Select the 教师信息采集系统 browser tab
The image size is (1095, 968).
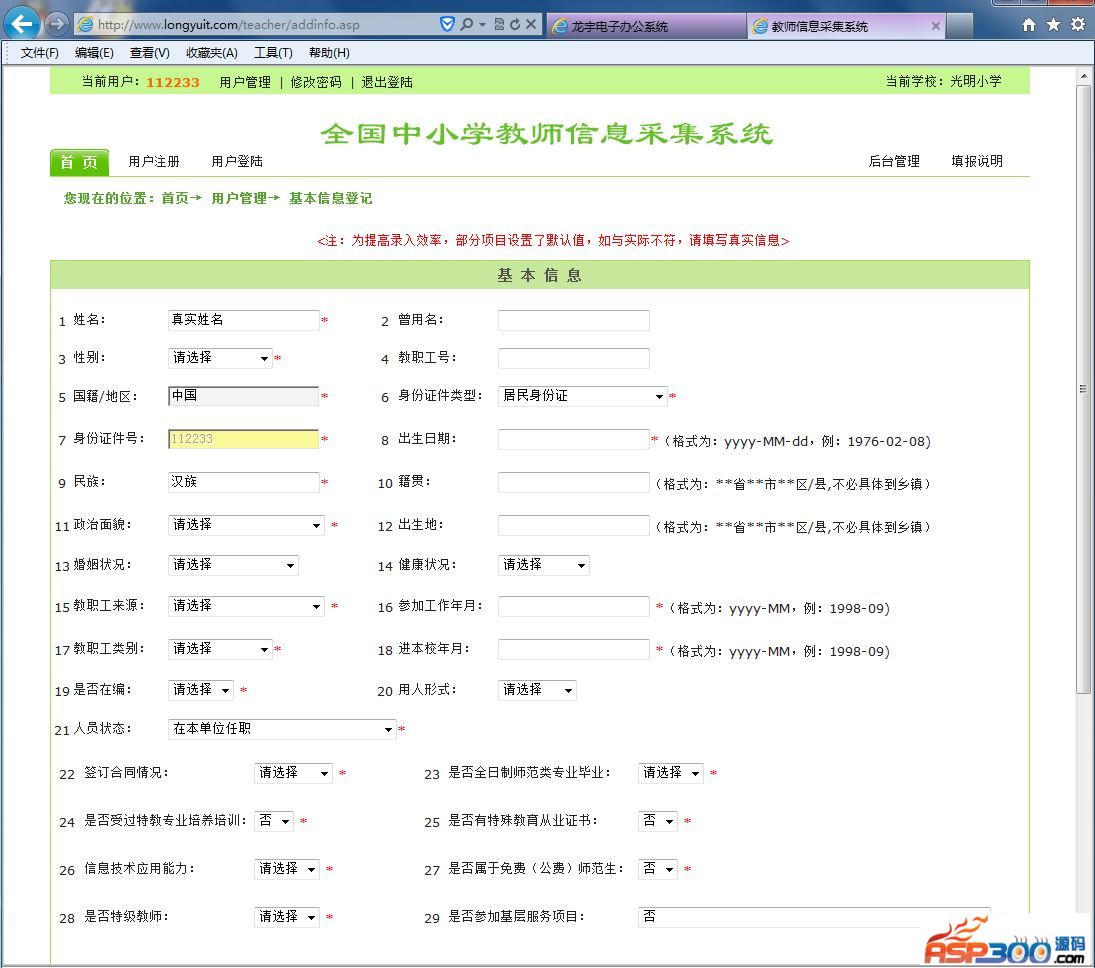pos(845,27)
